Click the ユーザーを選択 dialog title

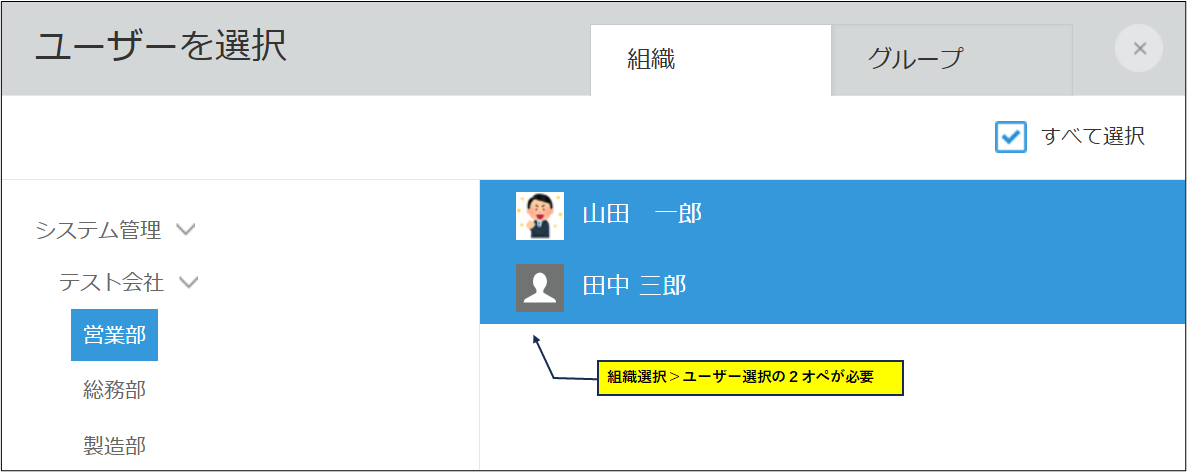160,47
